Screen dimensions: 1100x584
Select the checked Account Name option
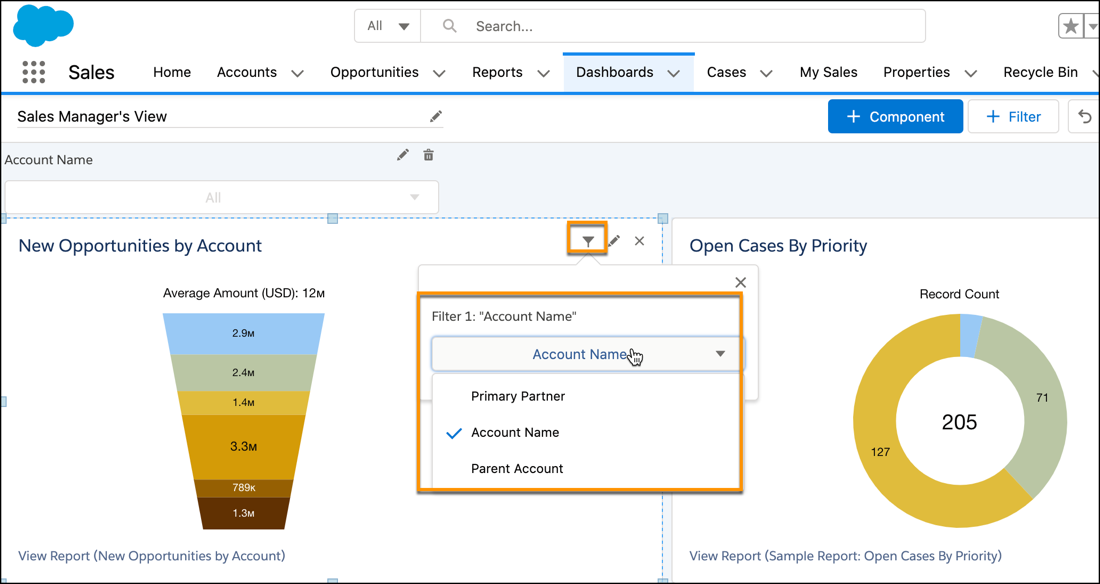(515, 432)
